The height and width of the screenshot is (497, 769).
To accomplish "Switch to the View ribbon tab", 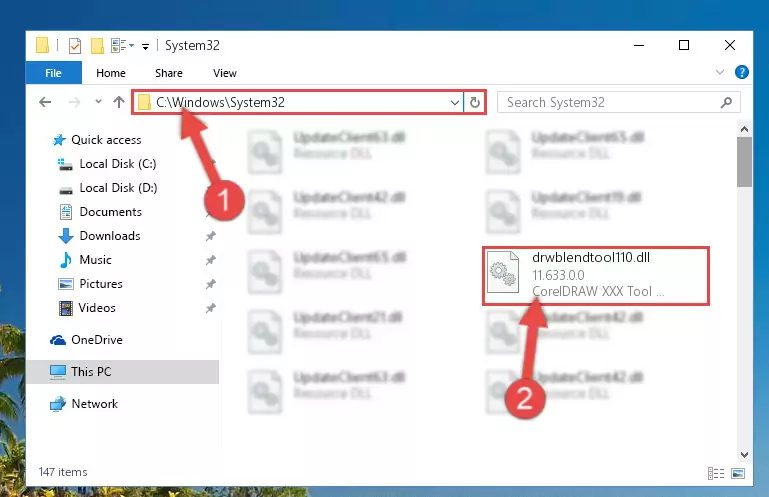I will pos(225,73).
